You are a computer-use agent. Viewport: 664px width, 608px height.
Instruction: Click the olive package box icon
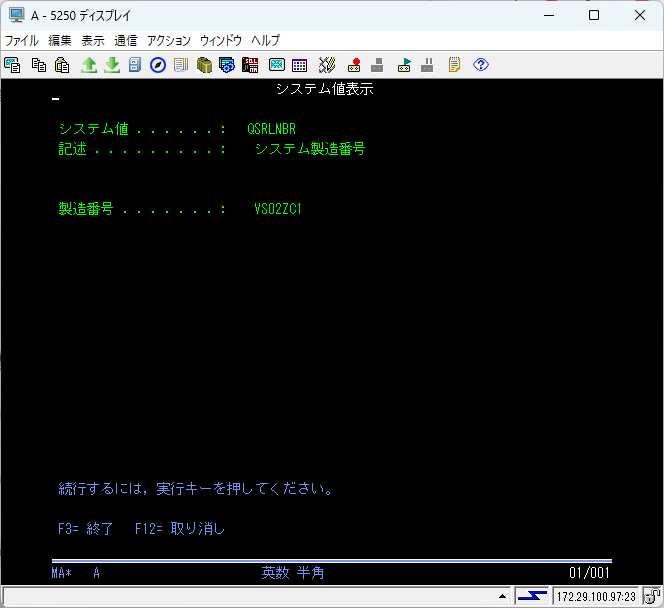point(204,65)
